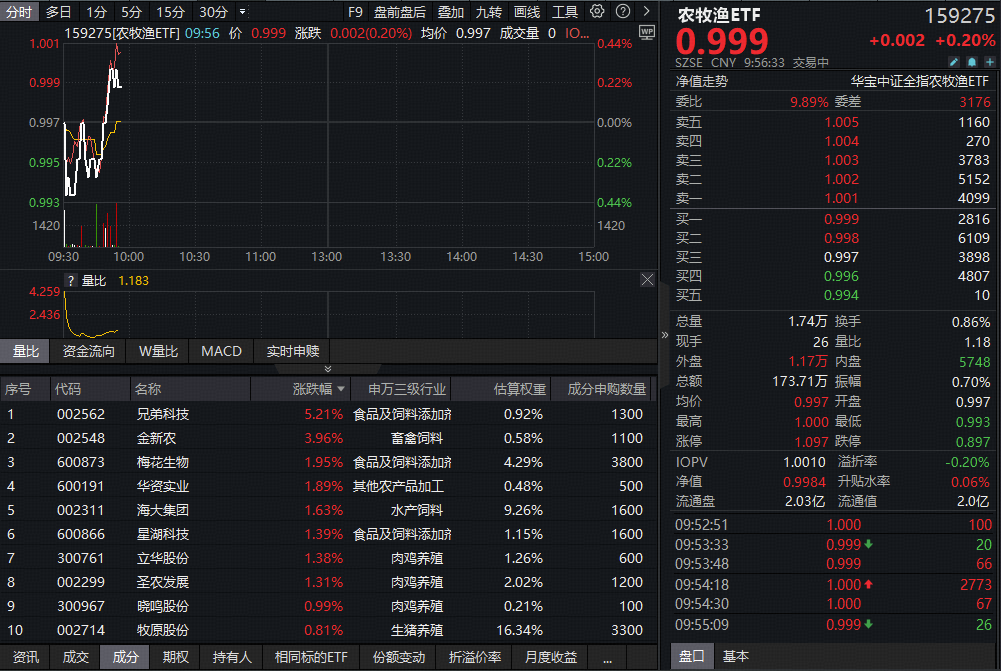Image resolution: width=1001 pixels, height=671 pixels.
Task: Toggle the 叠加 overlay option
Action: tap(451, 12)
